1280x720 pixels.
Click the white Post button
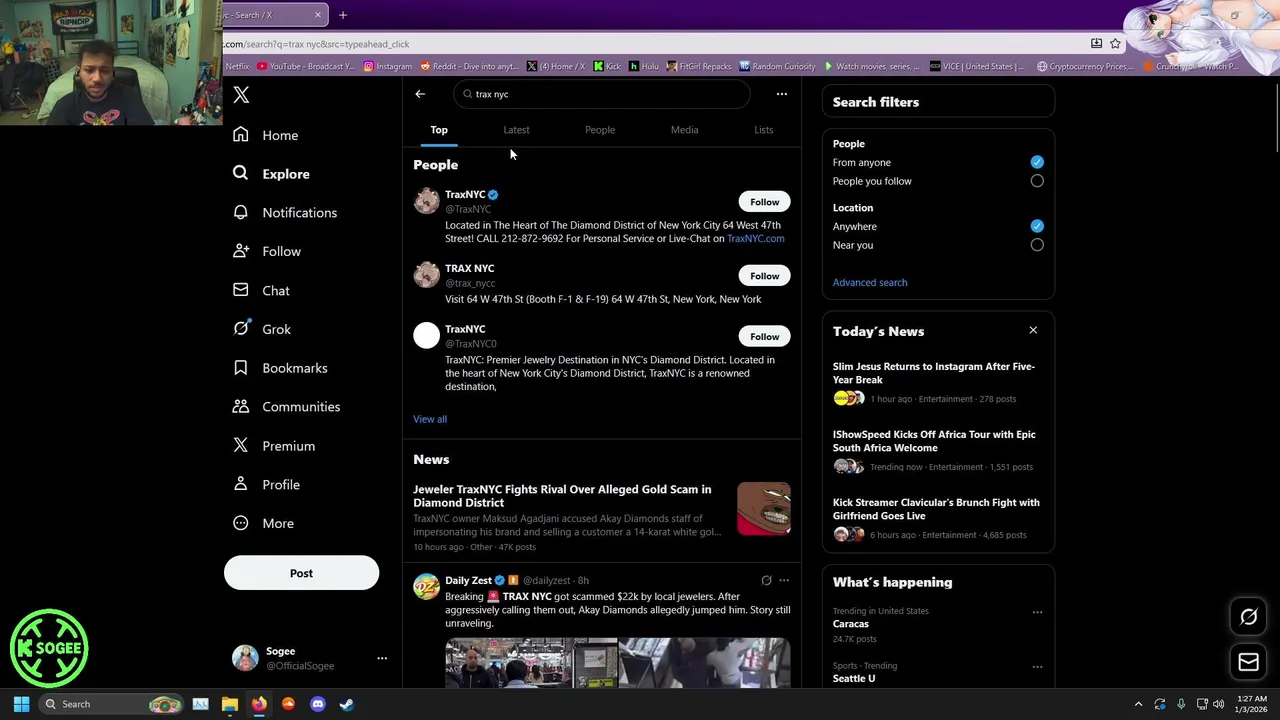tap(301, 573)
